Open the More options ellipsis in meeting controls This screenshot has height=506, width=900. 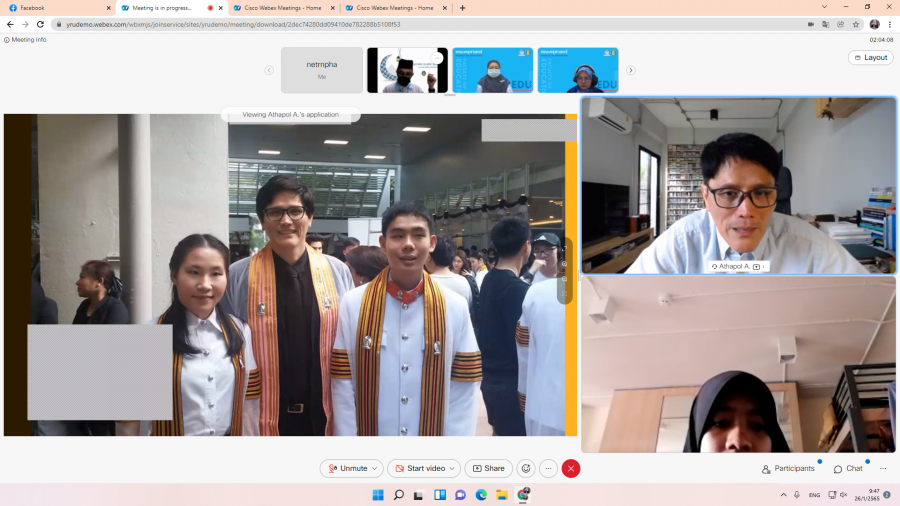click(x=548, y=468)
